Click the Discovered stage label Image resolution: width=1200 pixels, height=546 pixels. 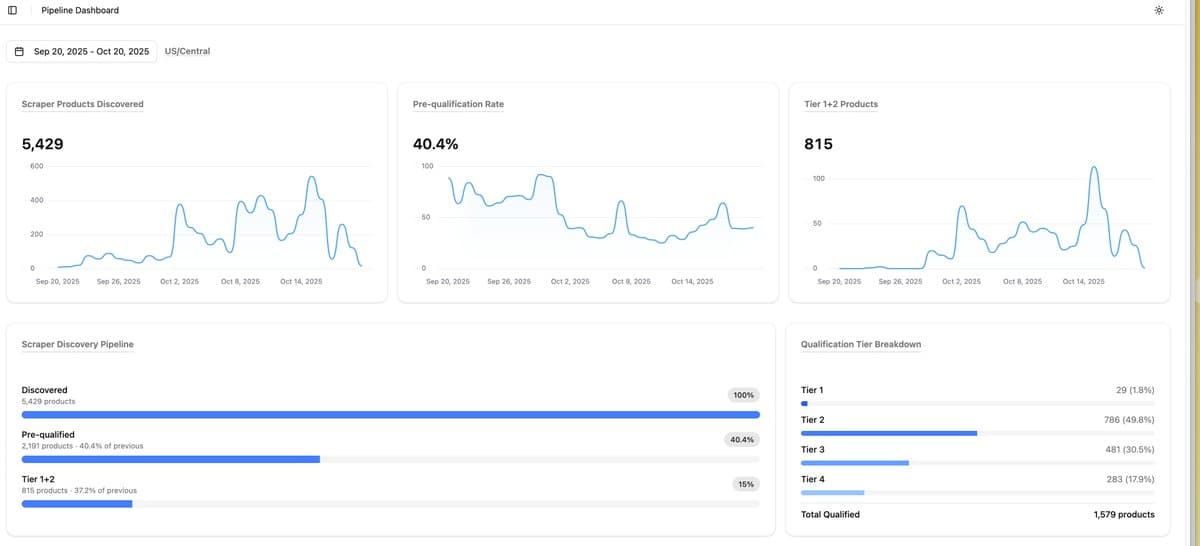click(44, 390)
